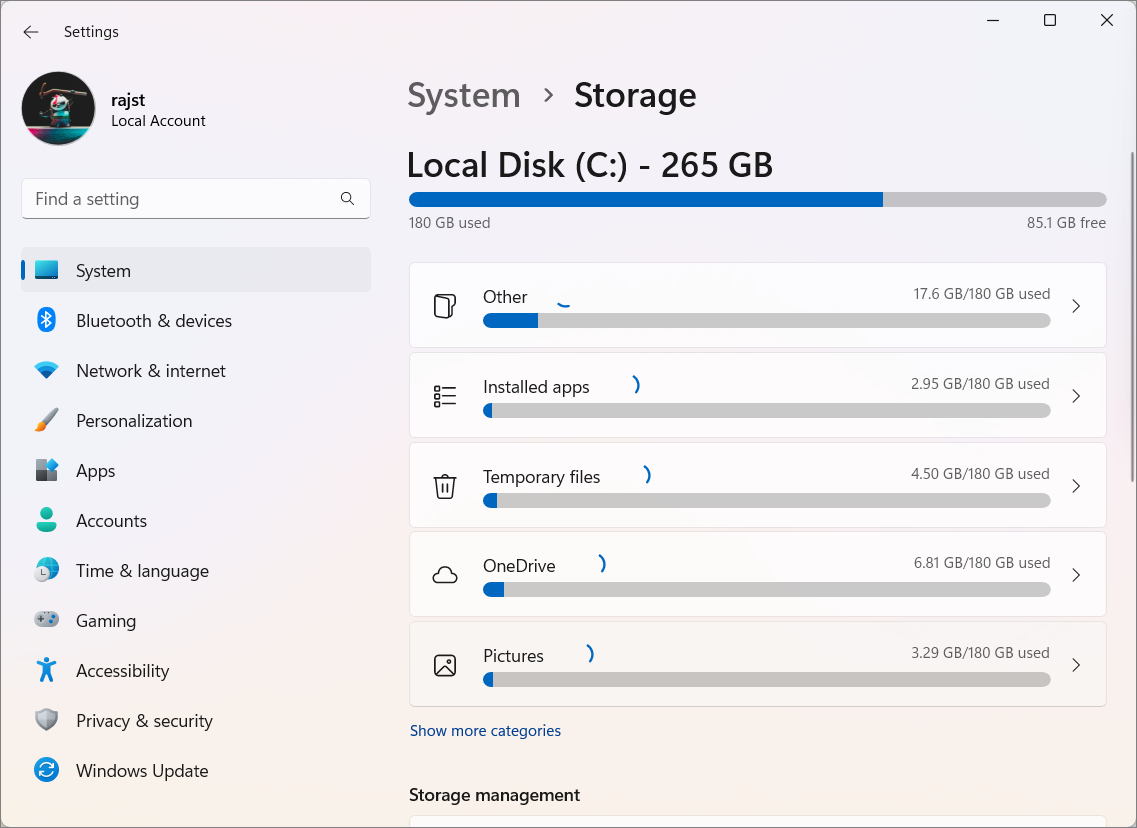1137x828 pixels.
Task: Click the OneDrive cloud icon
Action: [x=445, y=575]
